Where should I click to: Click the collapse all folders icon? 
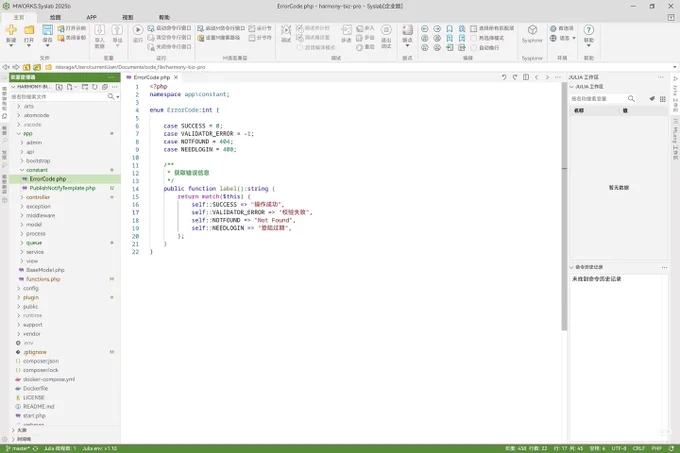click(x=105, y=87)
